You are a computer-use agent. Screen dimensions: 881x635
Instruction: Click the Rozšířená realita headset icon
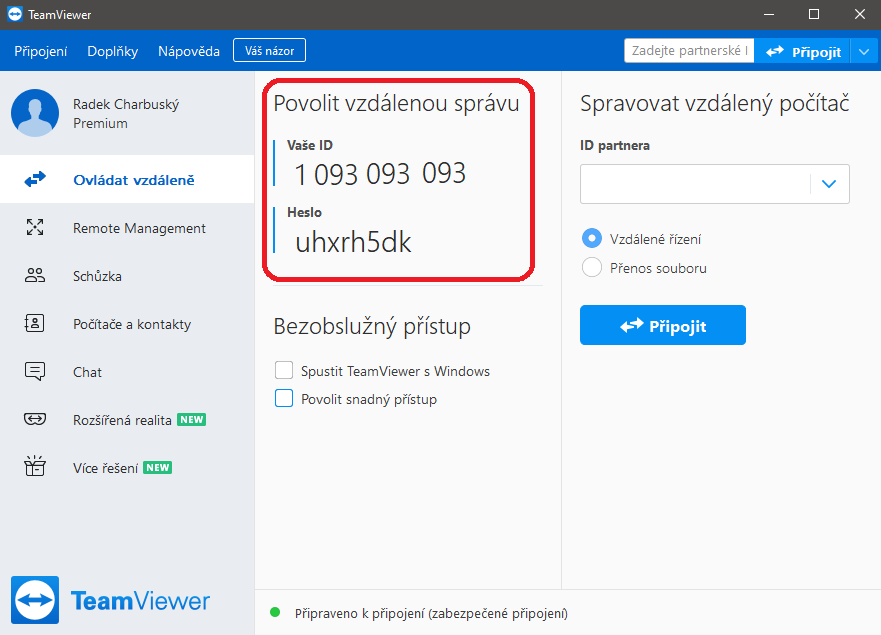point(35,420)
